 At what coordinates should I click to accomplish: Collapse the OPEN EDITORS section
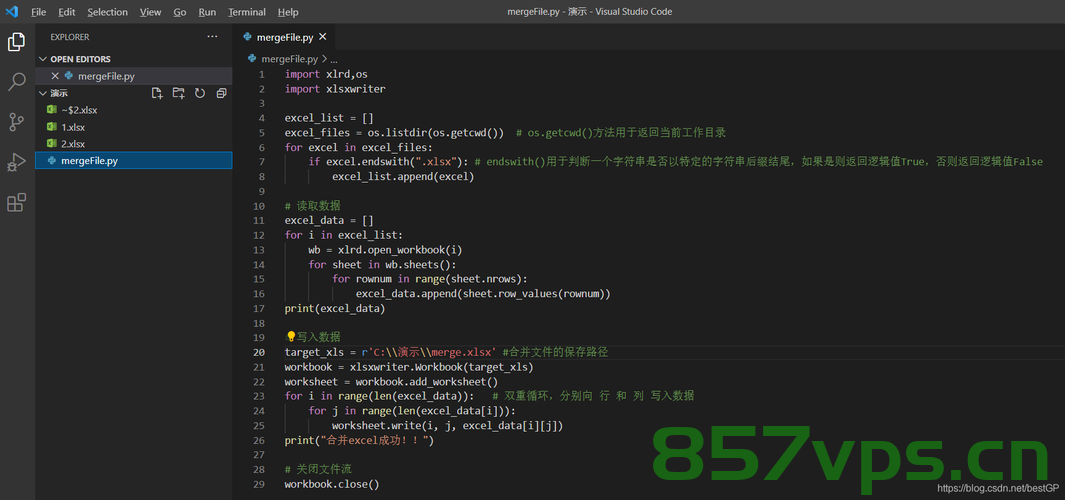(x=43, y=59)
